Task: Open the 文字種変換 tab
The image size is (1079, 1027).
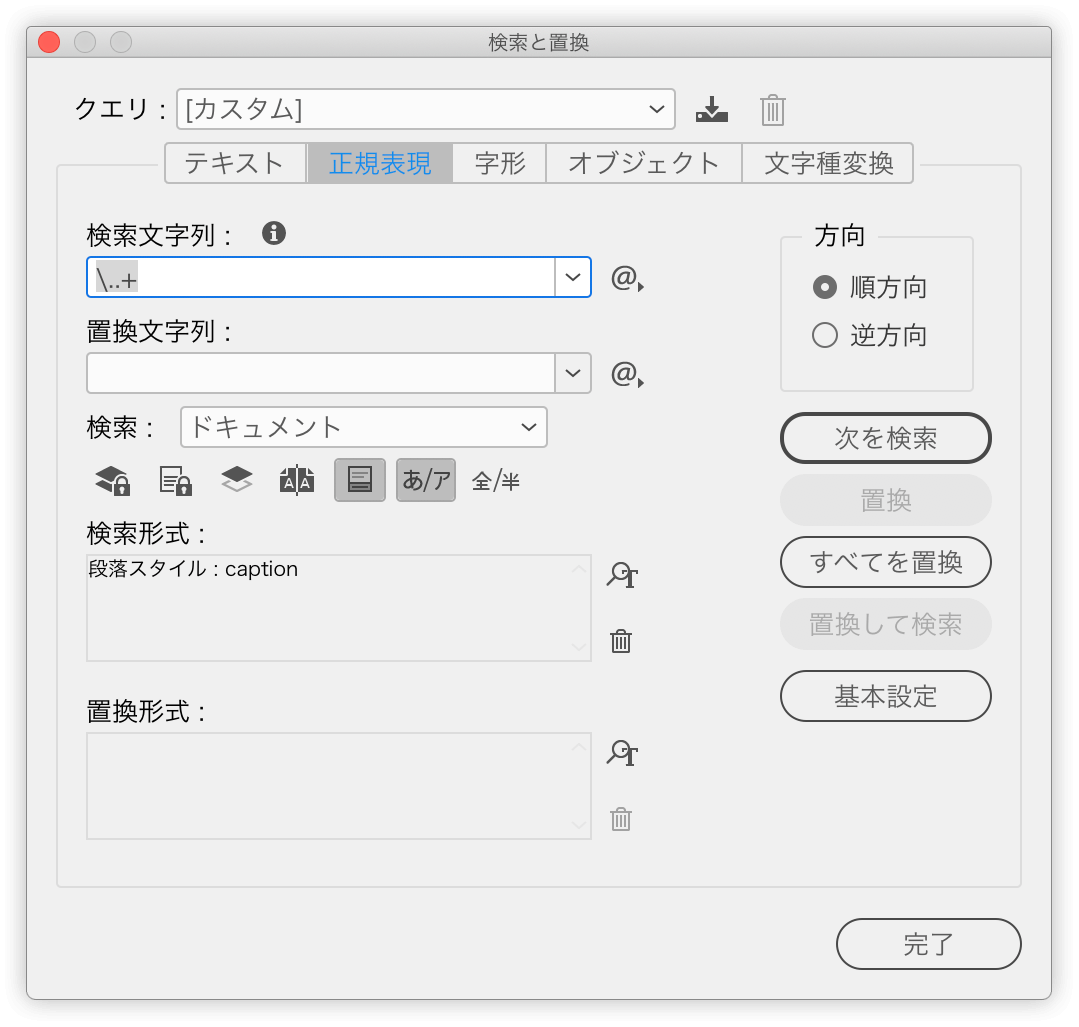Action: coord(828,163)
